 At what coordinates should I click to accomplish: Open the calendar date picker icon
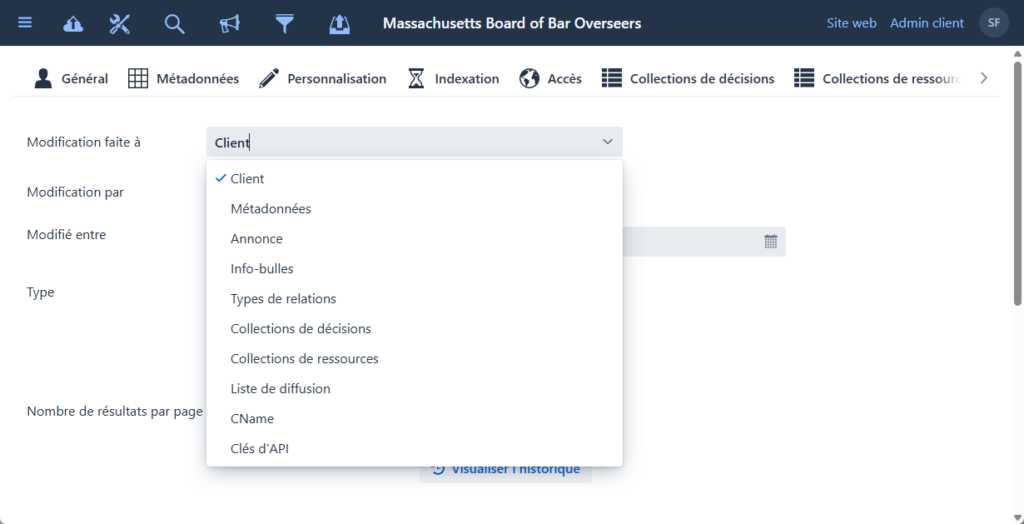[770, 241]
